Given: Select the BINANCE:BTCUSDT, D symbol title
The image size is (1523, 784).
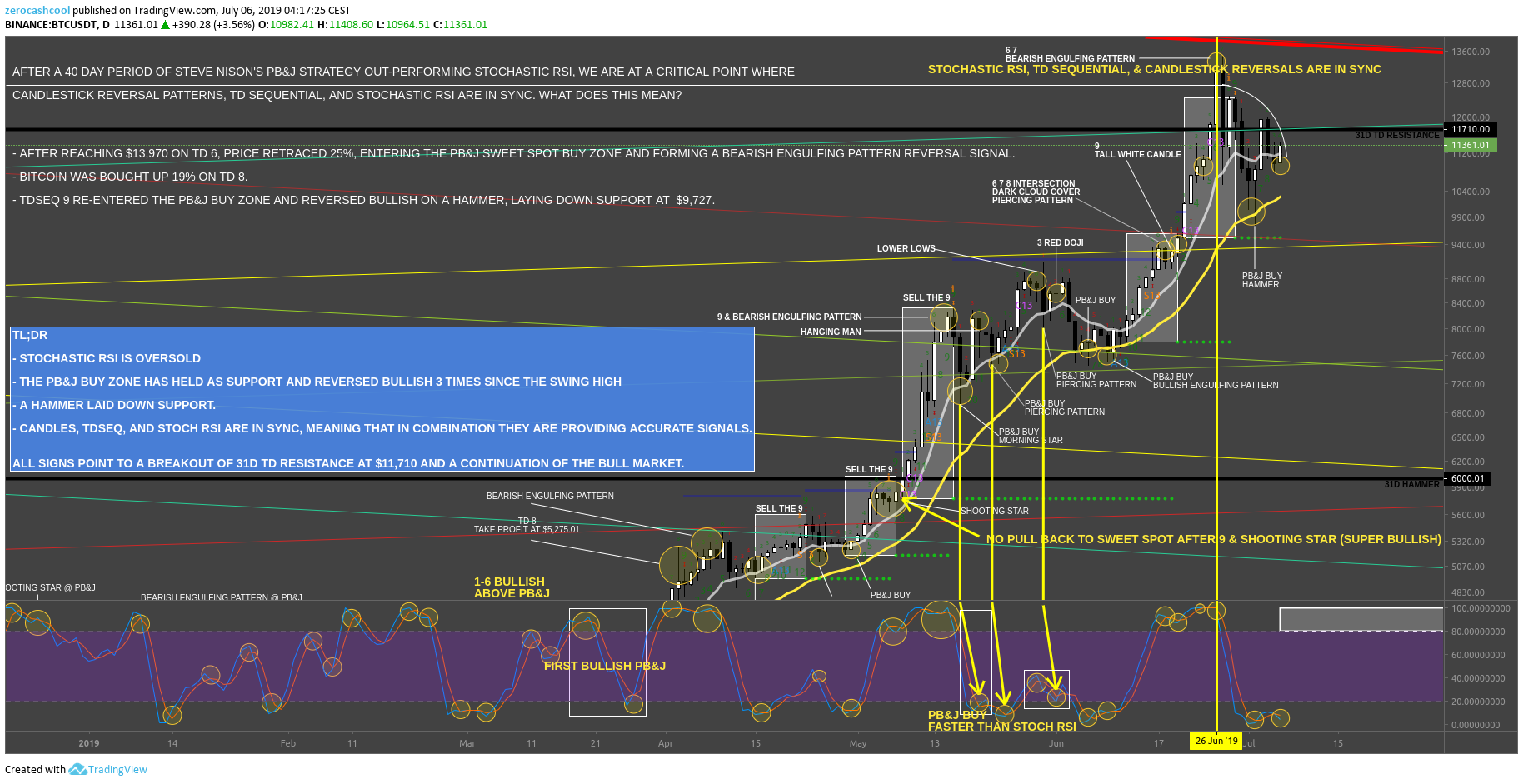Looking at the screenshot, I should (x=57, y=24).
